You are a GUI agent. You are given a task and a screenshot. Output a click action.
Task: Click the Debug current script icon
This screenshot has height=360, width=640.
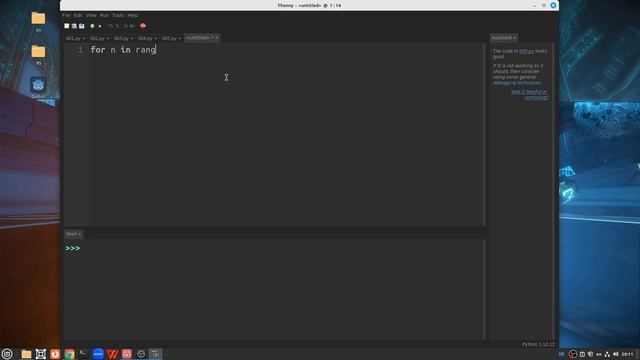pyautogui.click(x=100, y=26)
